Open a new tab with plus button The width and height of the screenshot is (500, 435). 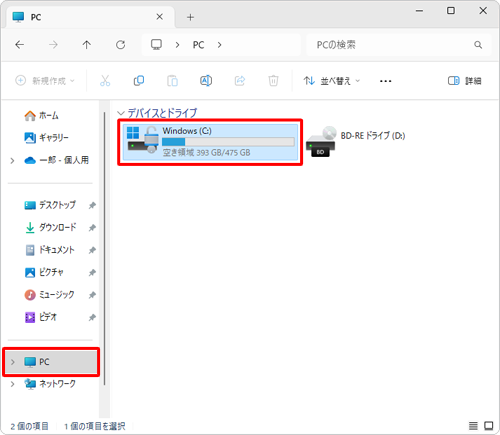(190, 17)
